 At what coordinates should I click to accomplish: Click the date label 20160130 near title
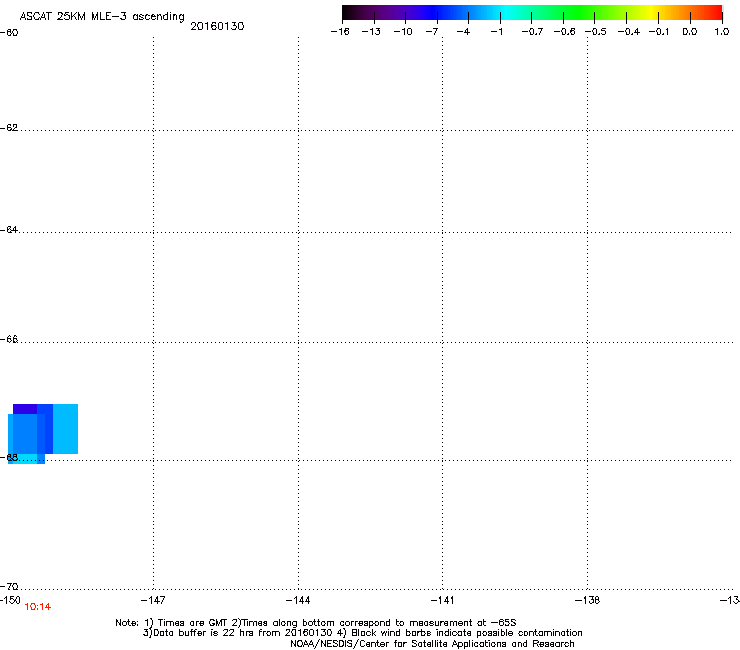(217, 26)
